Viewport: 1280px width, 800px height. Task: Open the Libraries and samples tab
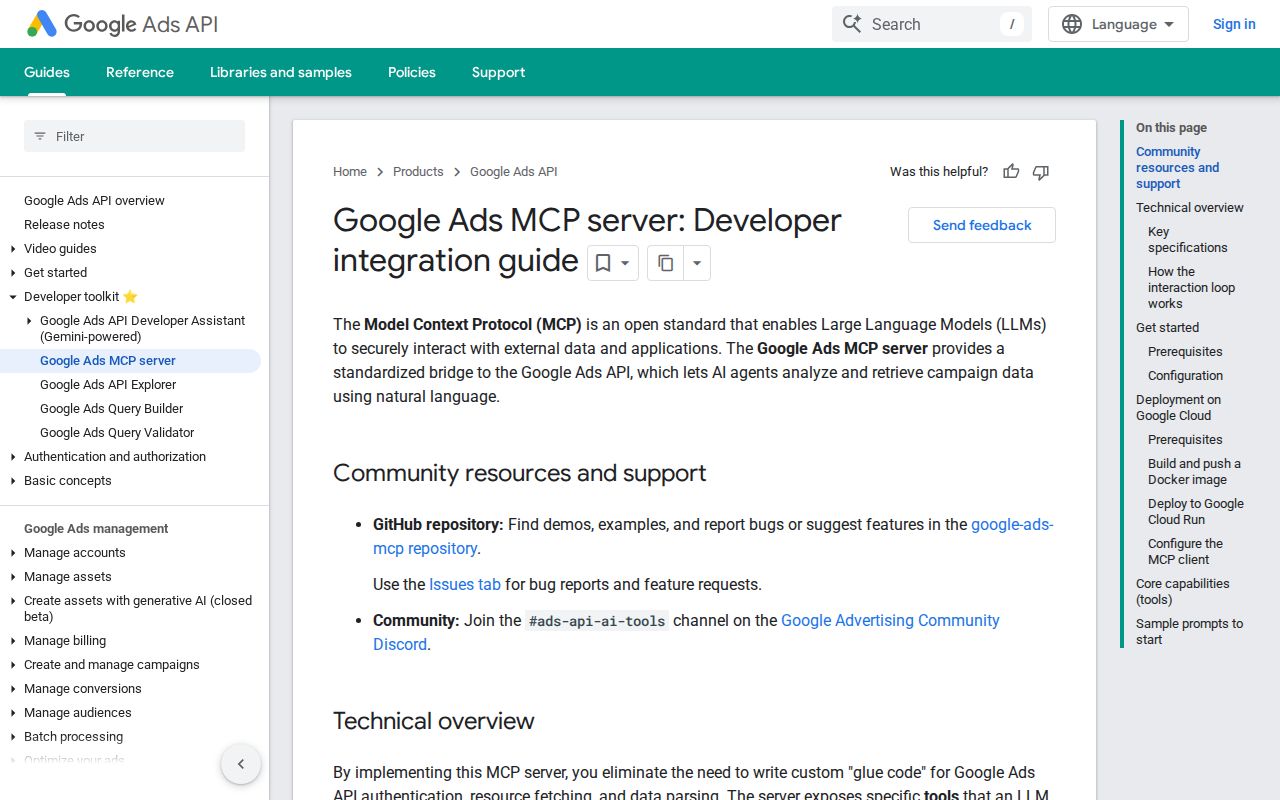(x=281, y=72)
